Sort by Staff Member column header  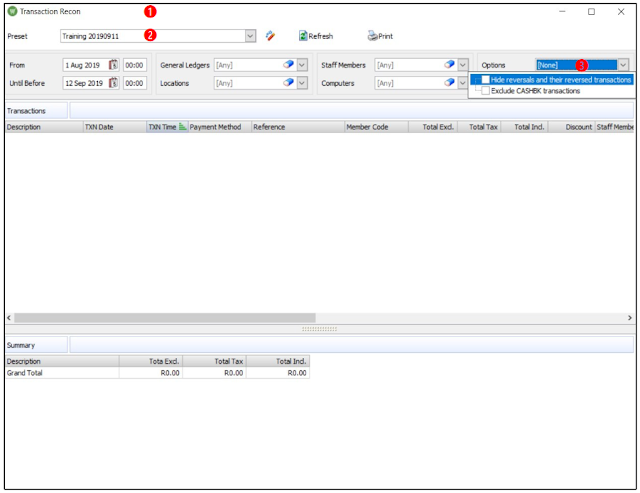tap(615, 127)
